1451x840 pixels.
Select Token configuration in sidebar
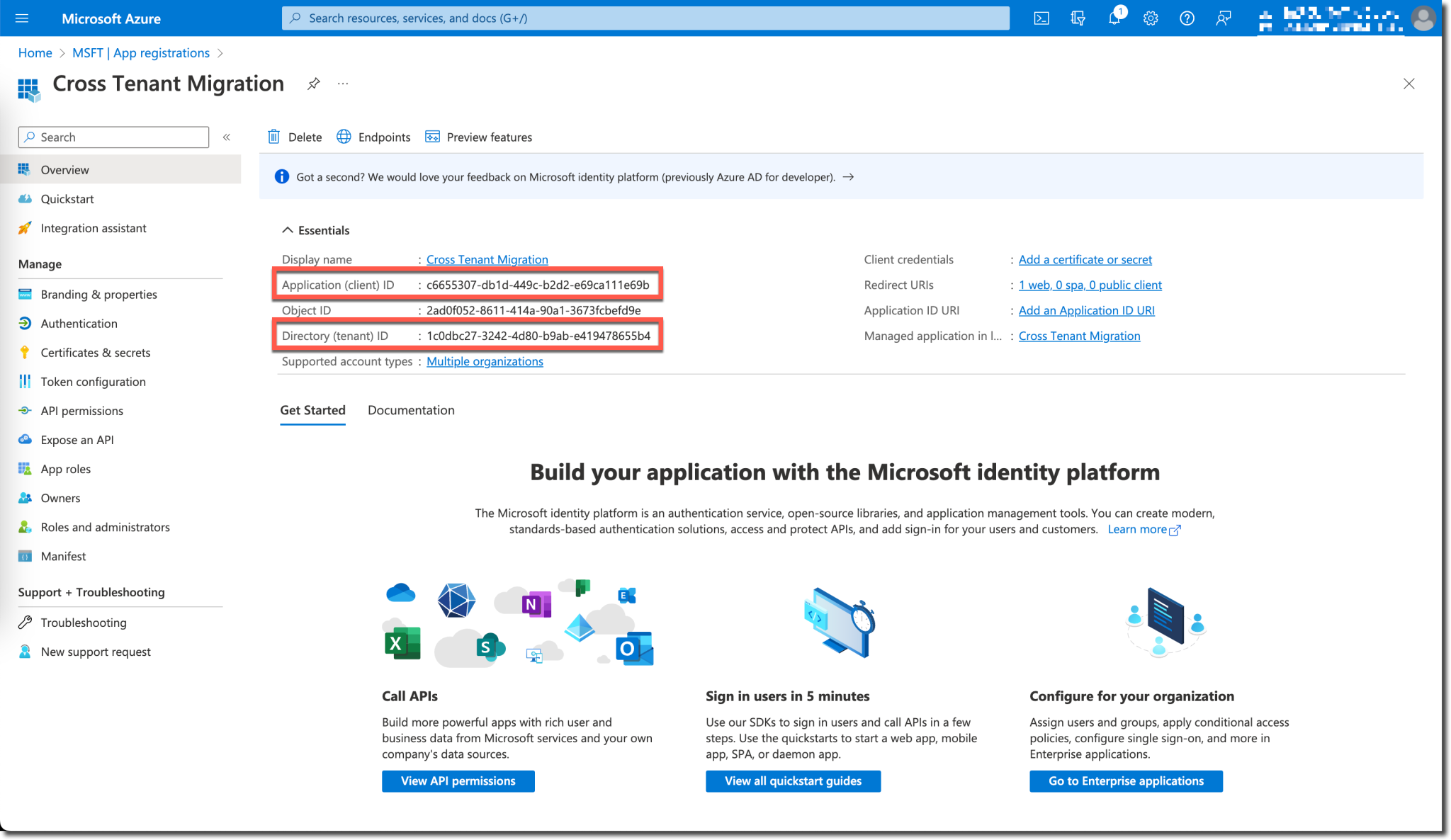coord(93,381)
